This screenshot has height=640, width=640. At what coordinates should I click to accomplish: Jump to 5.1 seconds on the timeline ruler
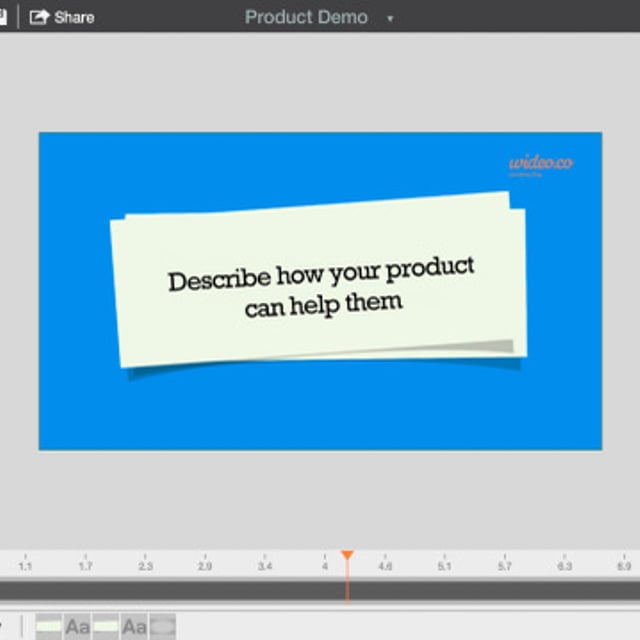[x=444, y=566]
